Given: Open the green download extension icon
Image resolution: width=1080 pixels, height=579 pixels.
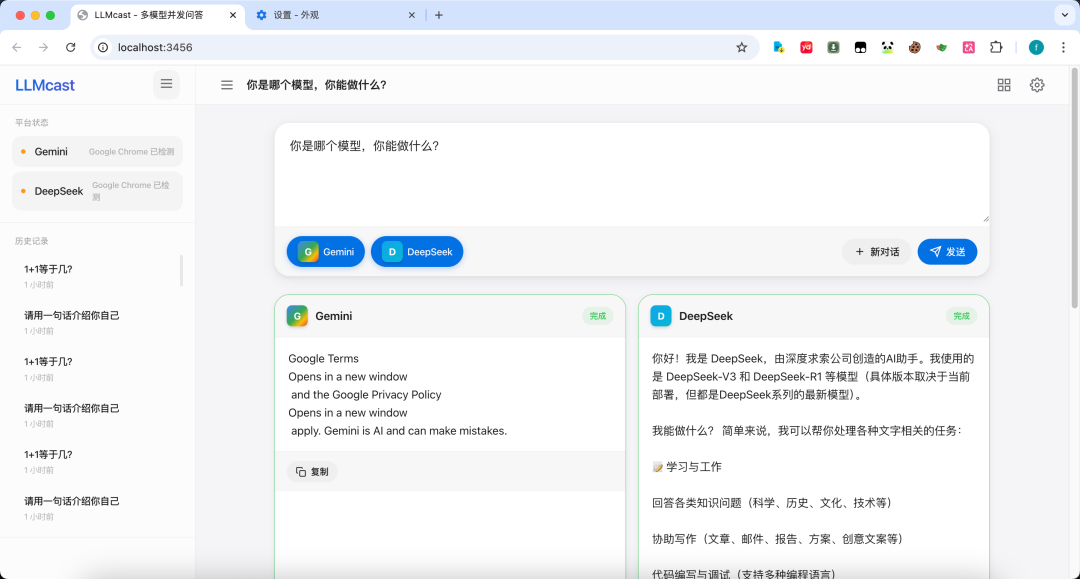Looking at the screenshot, I should coord(833,48).
